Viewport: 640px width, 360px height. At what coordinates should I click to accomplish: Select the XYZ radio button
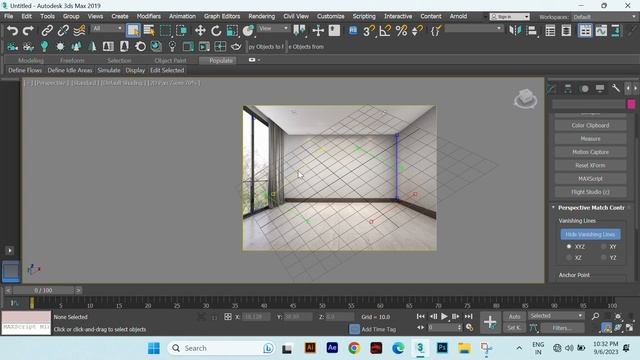(569, 247)
